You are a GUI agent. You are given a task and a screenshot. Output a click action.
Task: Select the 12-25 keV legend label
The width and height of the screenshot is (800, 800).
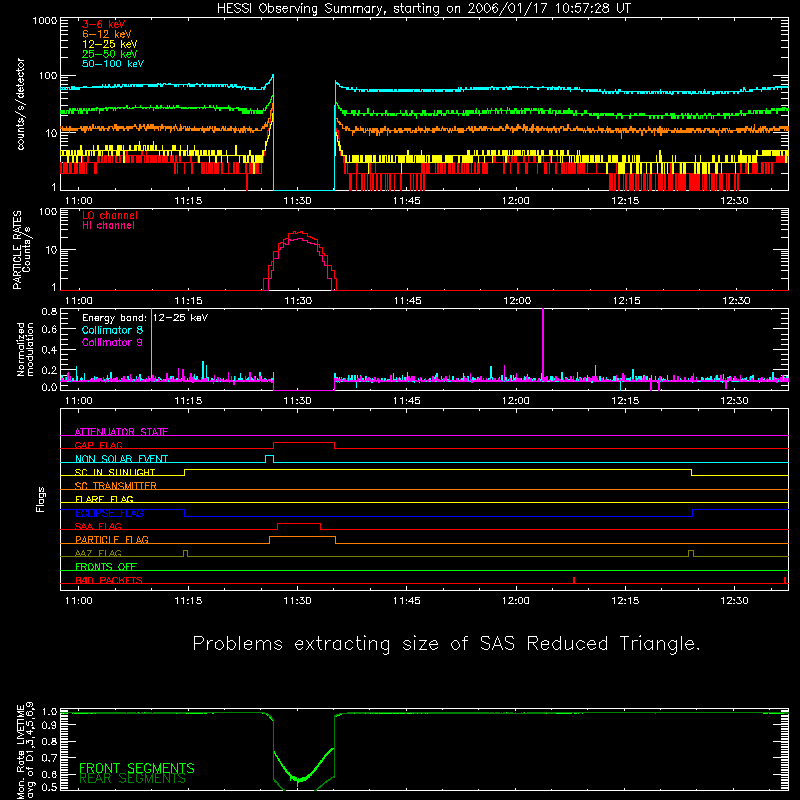point(110,44)
